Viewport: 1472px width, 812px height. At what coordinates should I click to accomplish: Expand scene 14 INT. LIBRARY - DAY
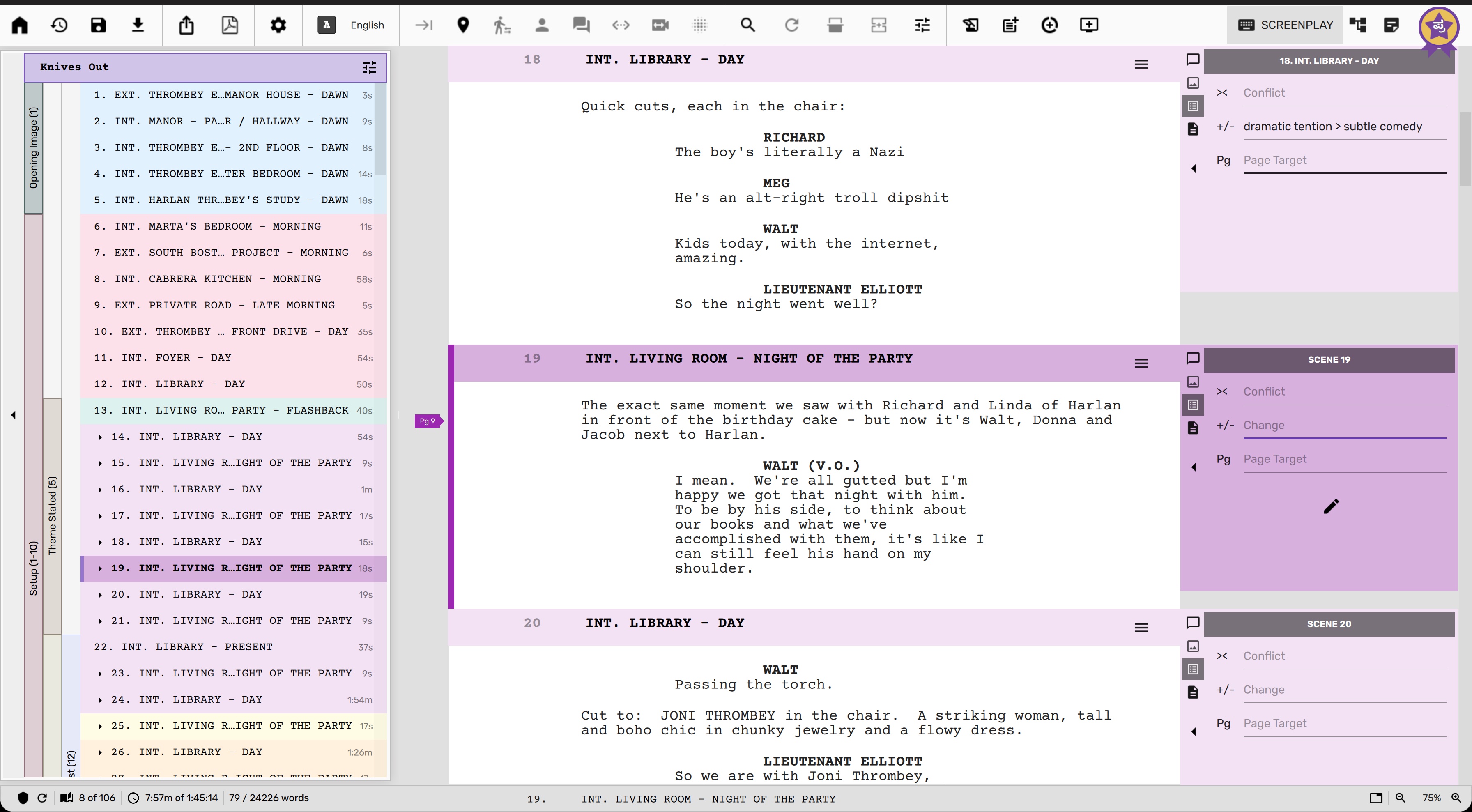101,437
